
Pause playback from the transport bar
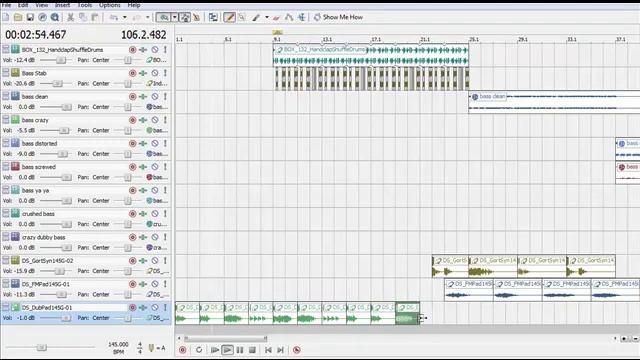click(240, 350)
